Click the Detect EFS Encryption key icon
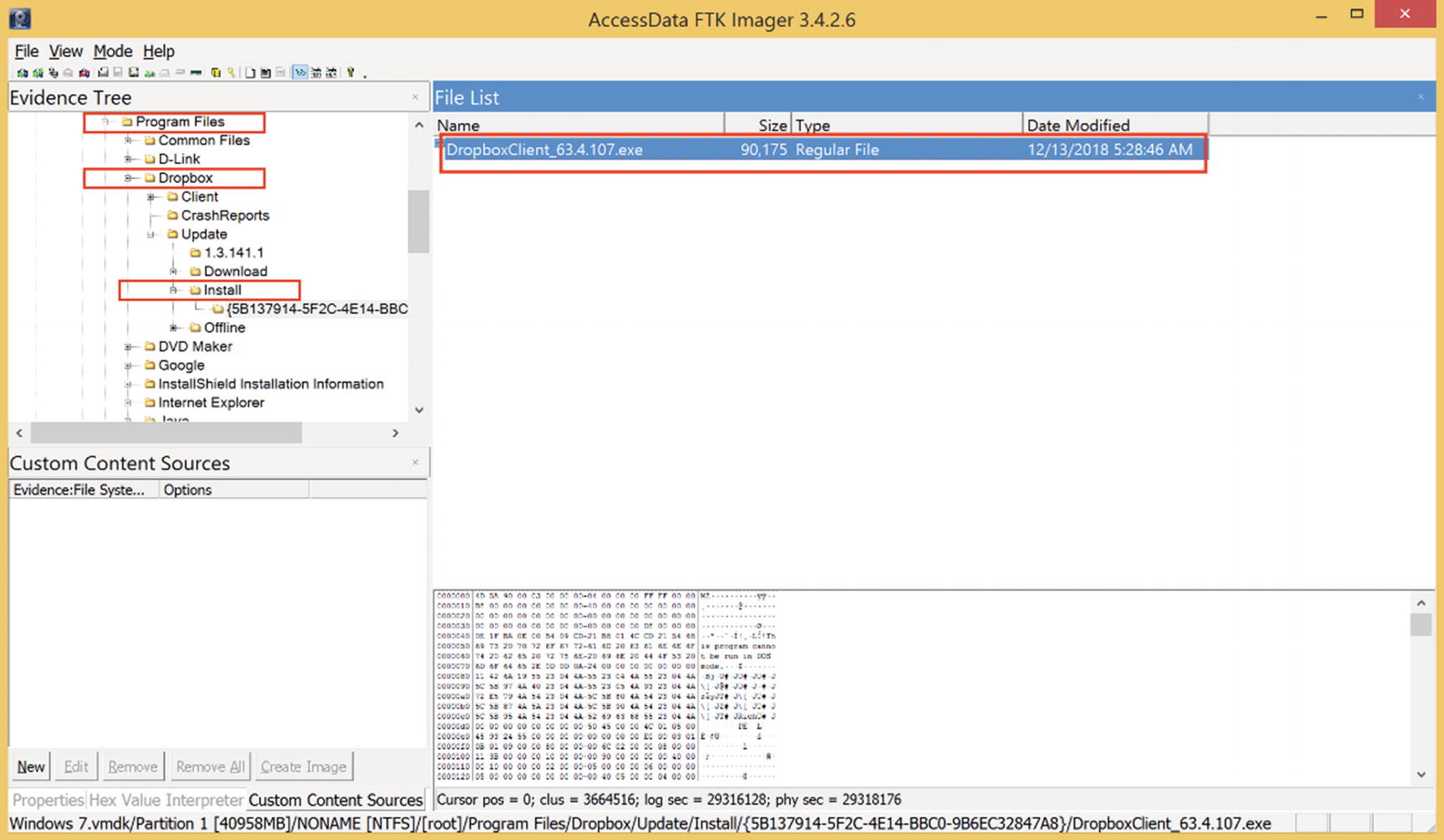 [x=232, y=73]
